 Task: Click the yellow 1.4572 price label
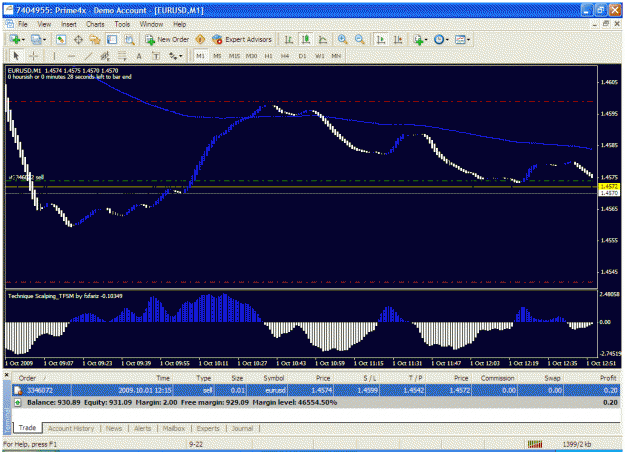[609, 187]
